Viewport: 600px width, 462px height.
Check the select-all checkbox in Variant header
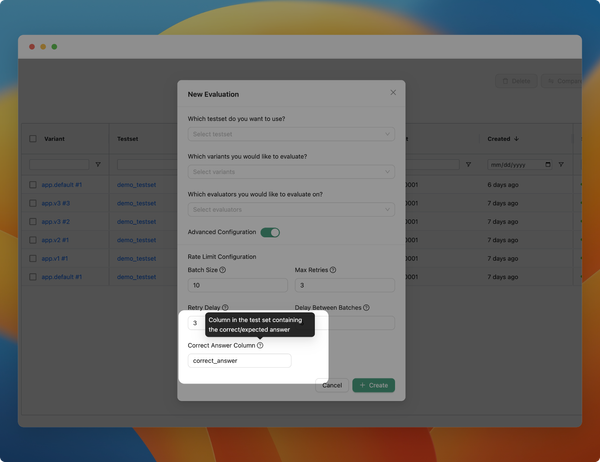click(x=33, y=139)
